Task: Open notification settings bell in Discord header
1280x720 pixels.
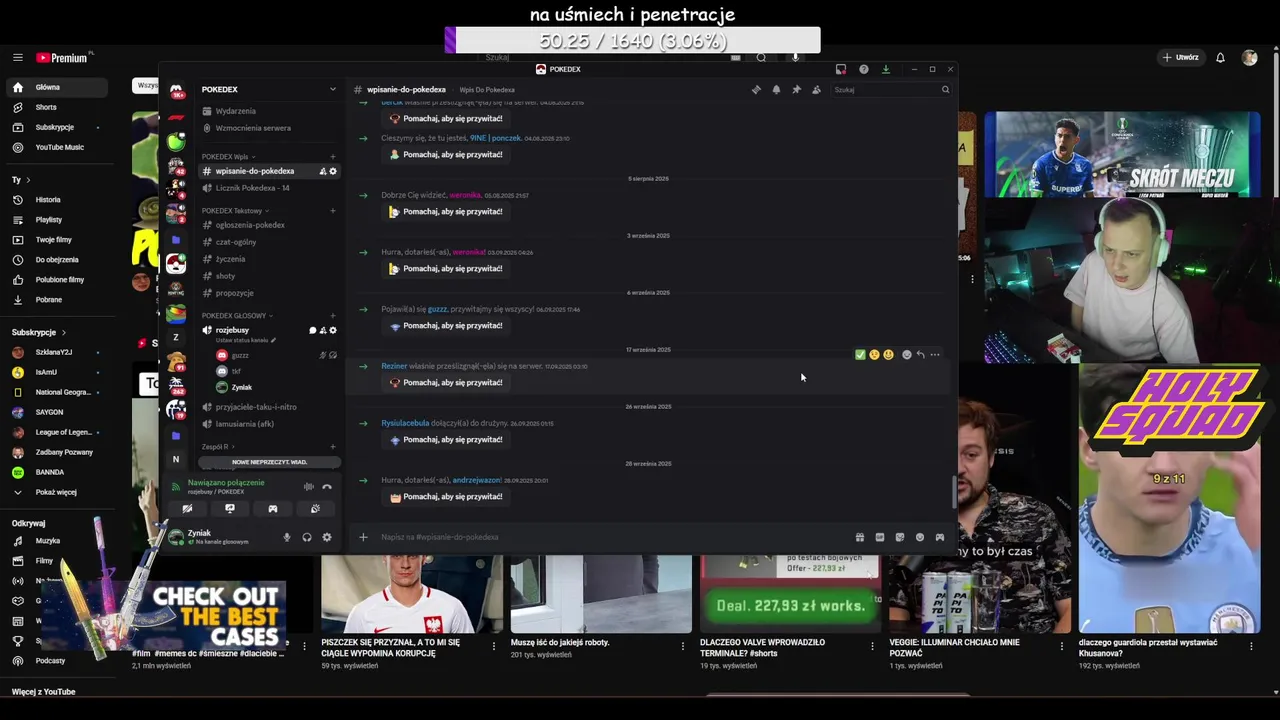Action: [776, 90]
